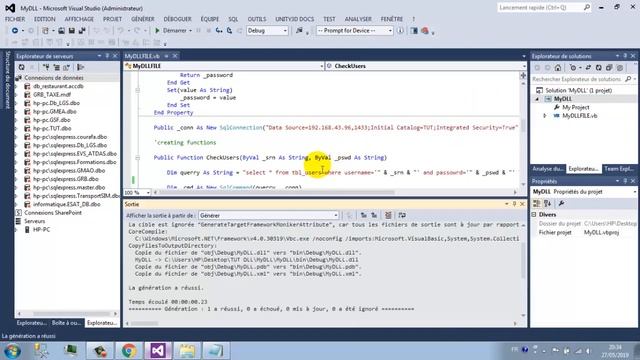
Task: Collapse the MyDLL project node
Action: click(x=537, y=99)
